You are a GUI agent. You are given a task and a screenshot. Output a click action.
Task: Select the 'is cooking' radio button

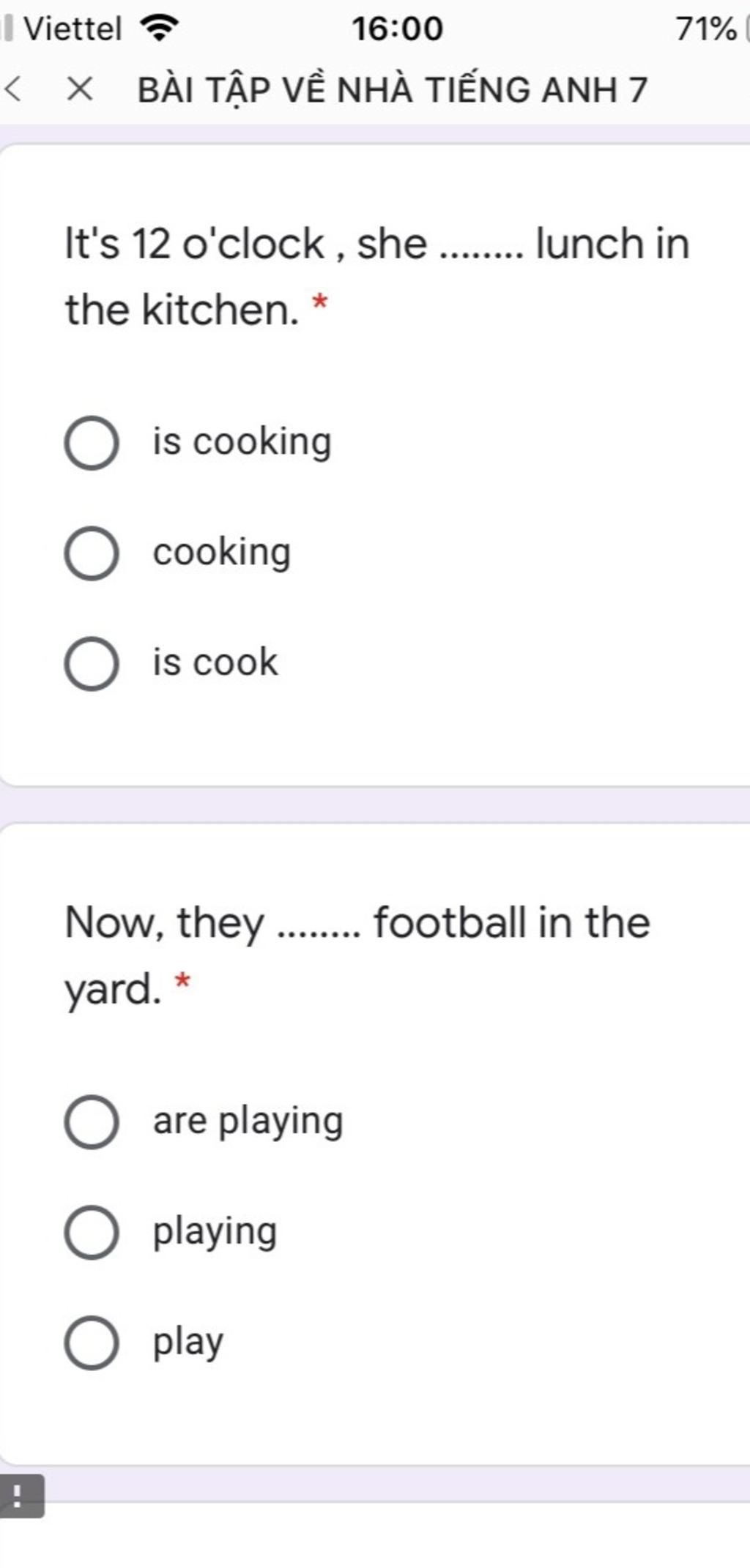92,443
